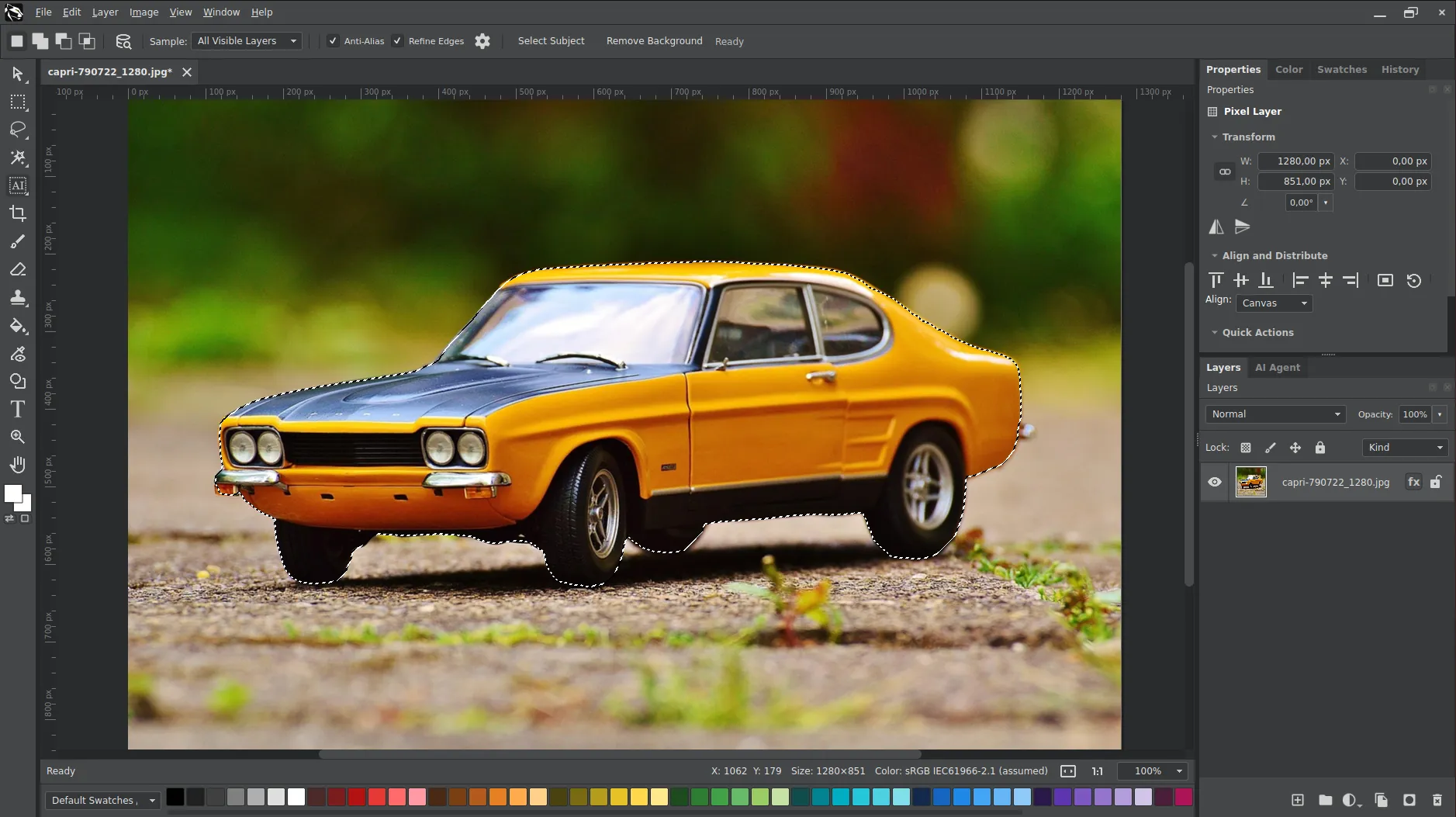
Task: Open the Normal blend mode dropdown
Action: pyautogui.click(x=1275, y=414)
